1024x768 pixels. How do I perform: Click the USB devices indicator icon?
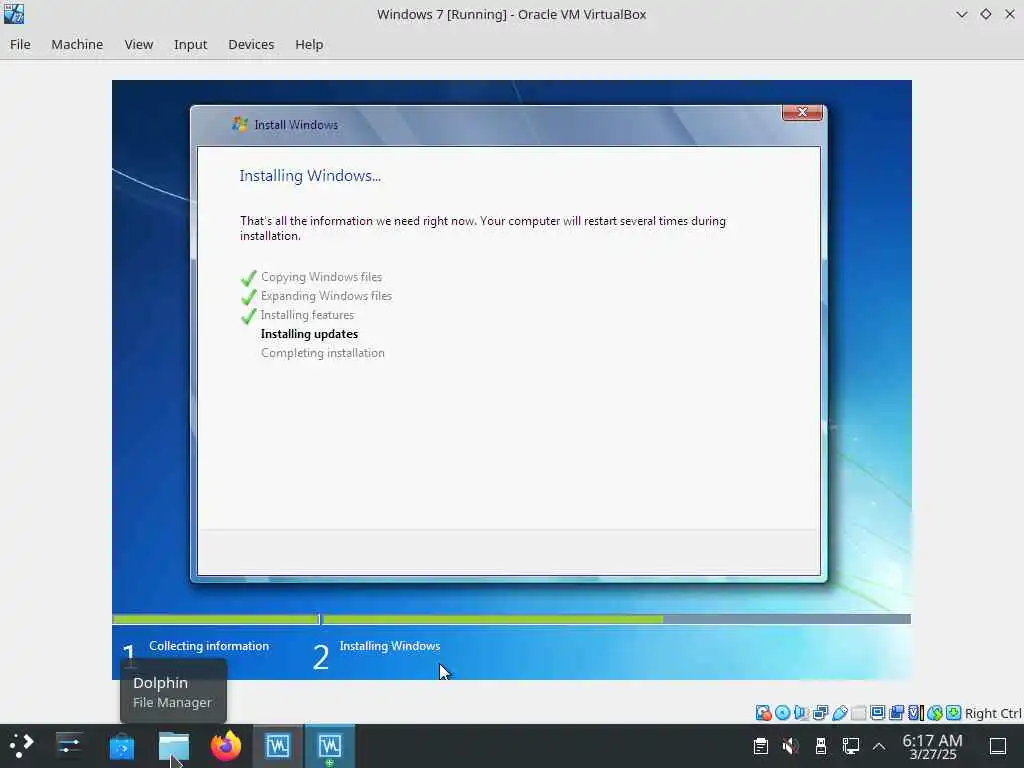840,712
